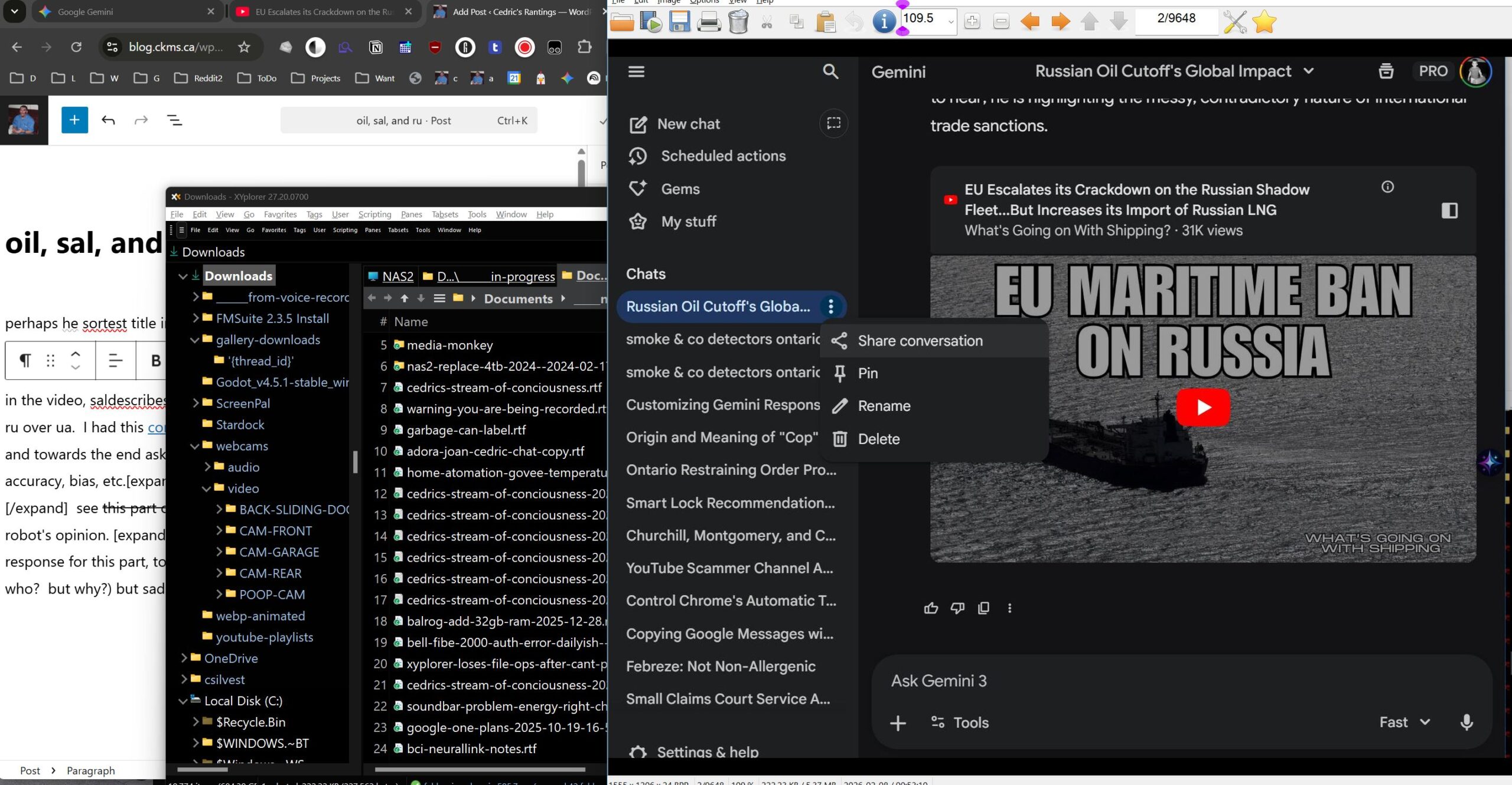
Task: Open the Scripting menu in XYplorer
Action: coord(374,214)
